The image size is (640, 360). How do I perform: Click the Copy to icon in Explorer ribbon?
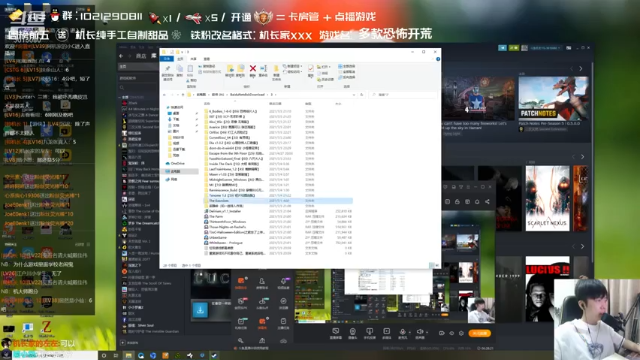[241, 69]
